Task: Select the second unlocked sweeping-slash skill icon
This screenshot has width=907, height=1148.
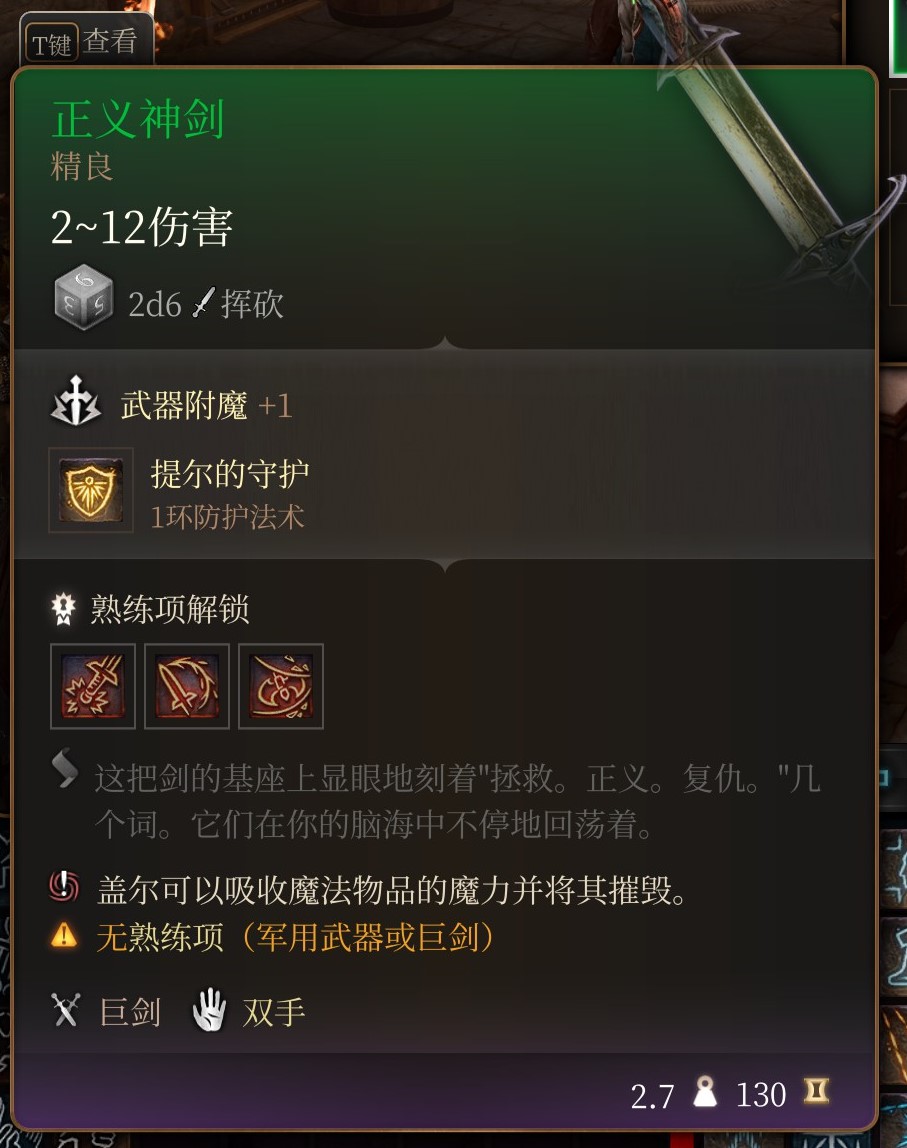Action: 187,686
